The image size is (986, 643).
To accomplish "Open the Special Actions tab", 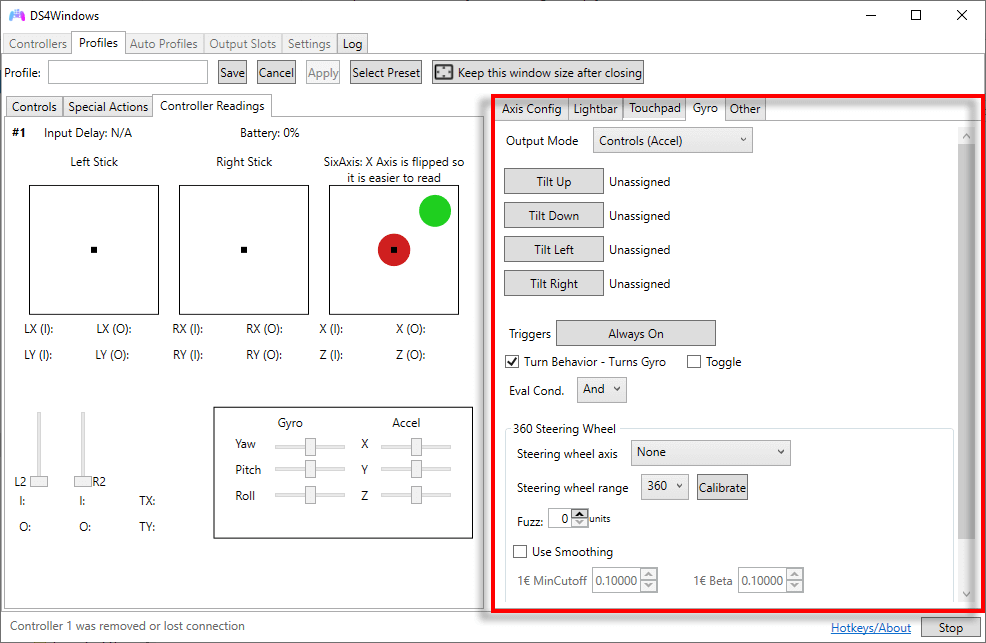I will tap(108, 107).
